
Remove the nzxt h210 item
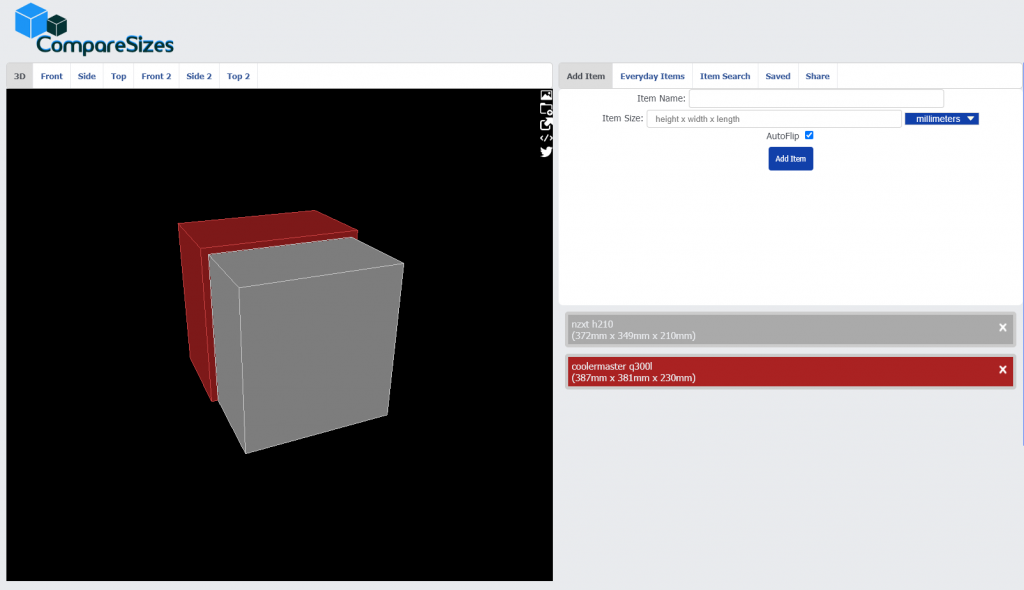(x=1002, y=328)
